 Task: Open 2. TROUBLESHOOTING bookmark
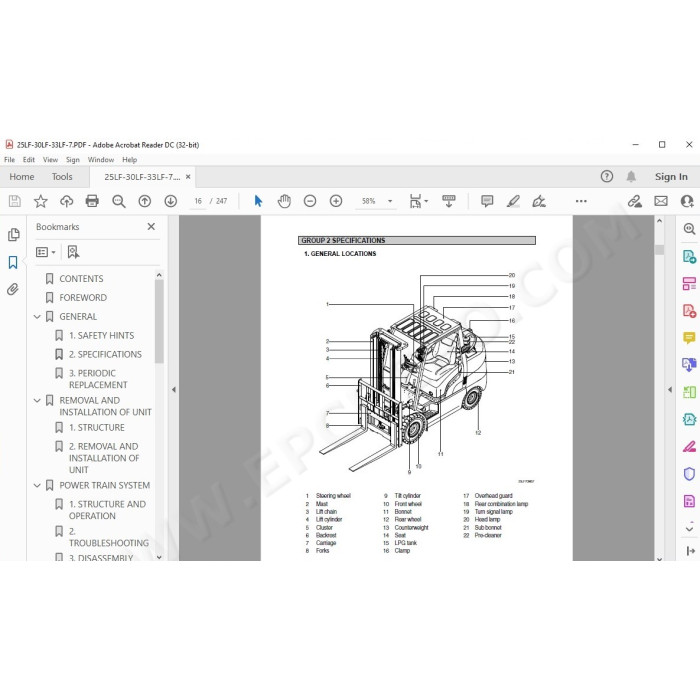[x=109, y=538]
